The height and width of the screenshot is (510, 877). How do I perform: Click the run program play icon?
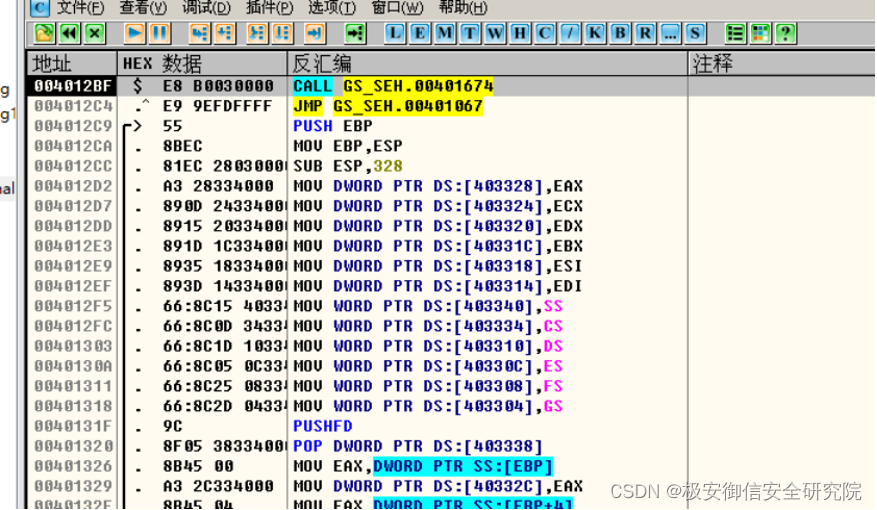134,34
